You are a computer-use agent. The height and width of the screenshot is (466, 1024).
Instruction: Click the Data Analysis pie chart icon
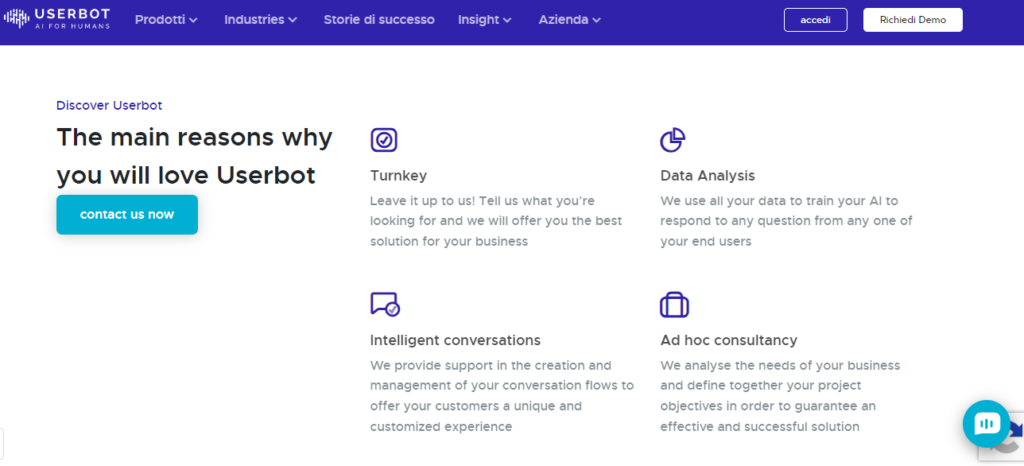click(673, 140)
